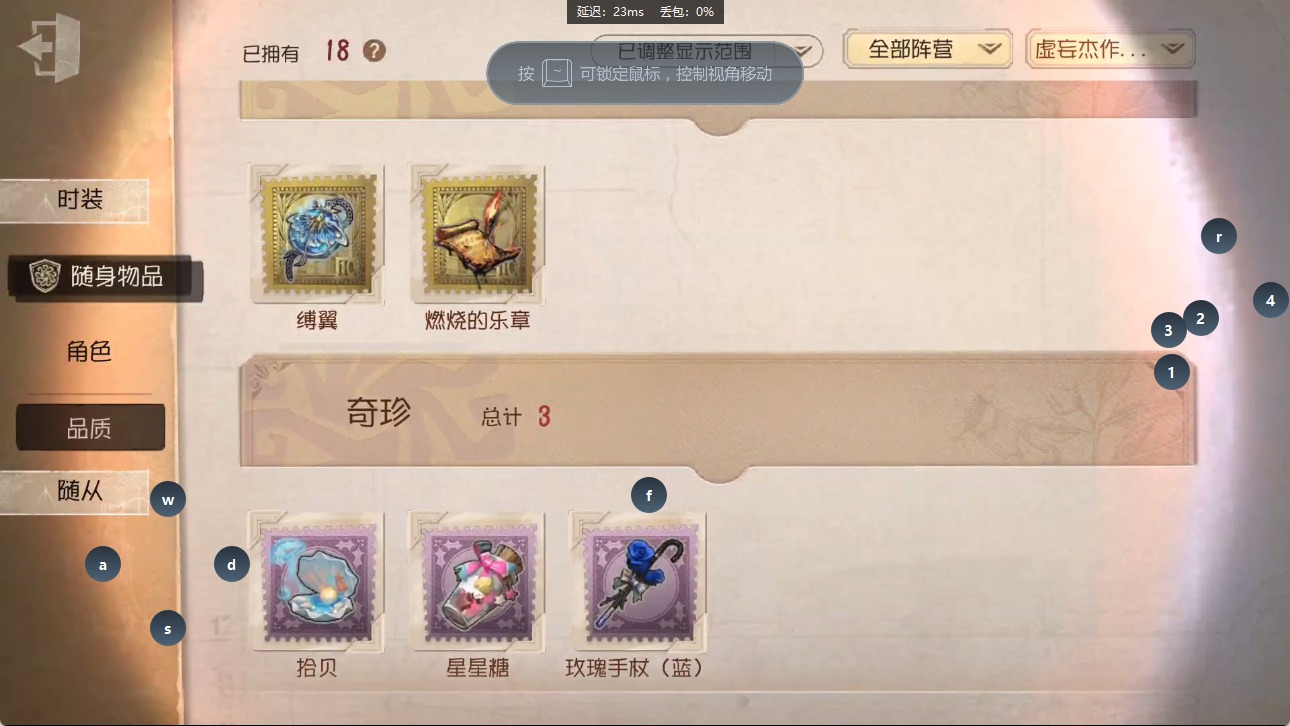Viewport: 1290px width, 726px height.
Task: Click the 奇珍 section header
Action: [x=718, y=411]
